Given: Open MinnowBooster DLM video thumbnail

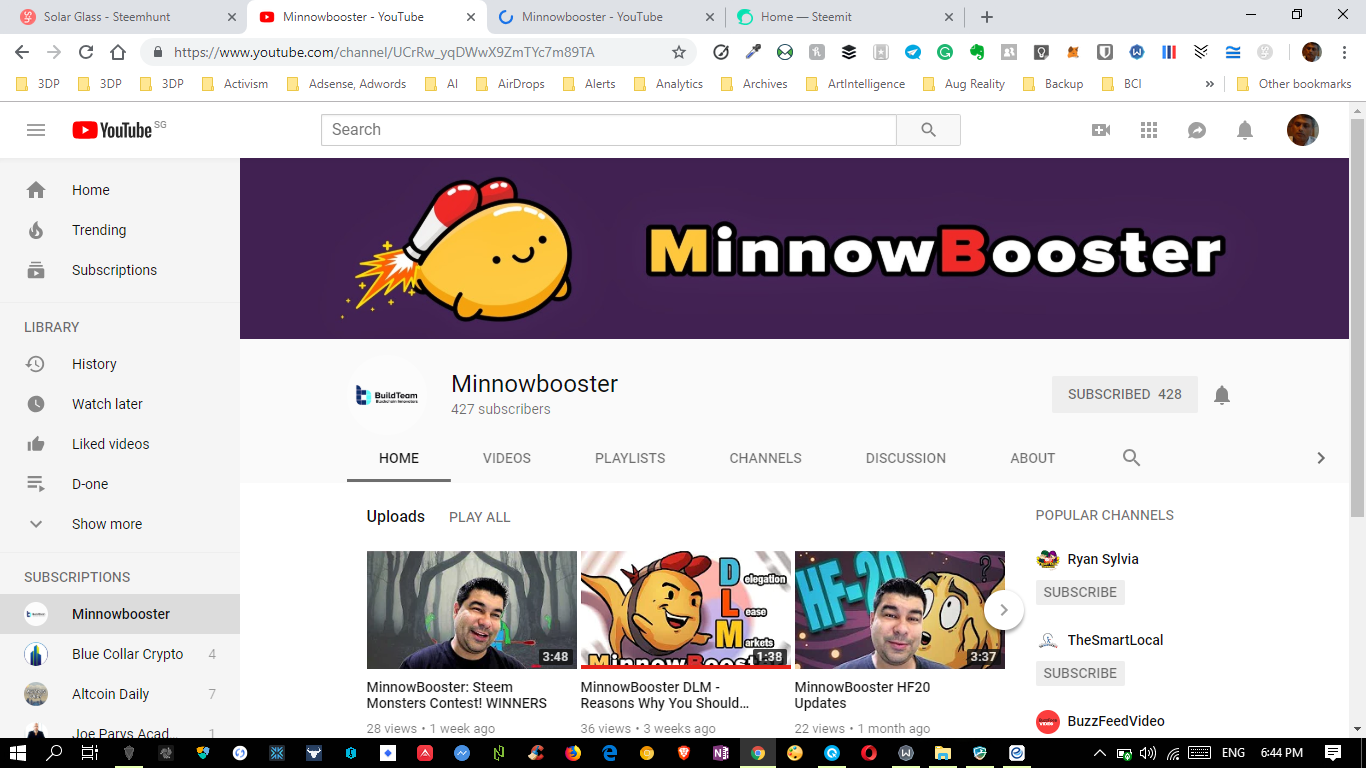Looking at the screenshot, I should point(686,610).
